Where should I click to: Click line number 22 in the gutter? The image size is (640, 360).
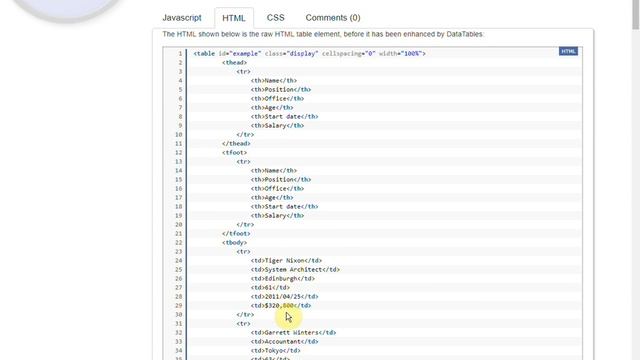(x=179, y=242)
